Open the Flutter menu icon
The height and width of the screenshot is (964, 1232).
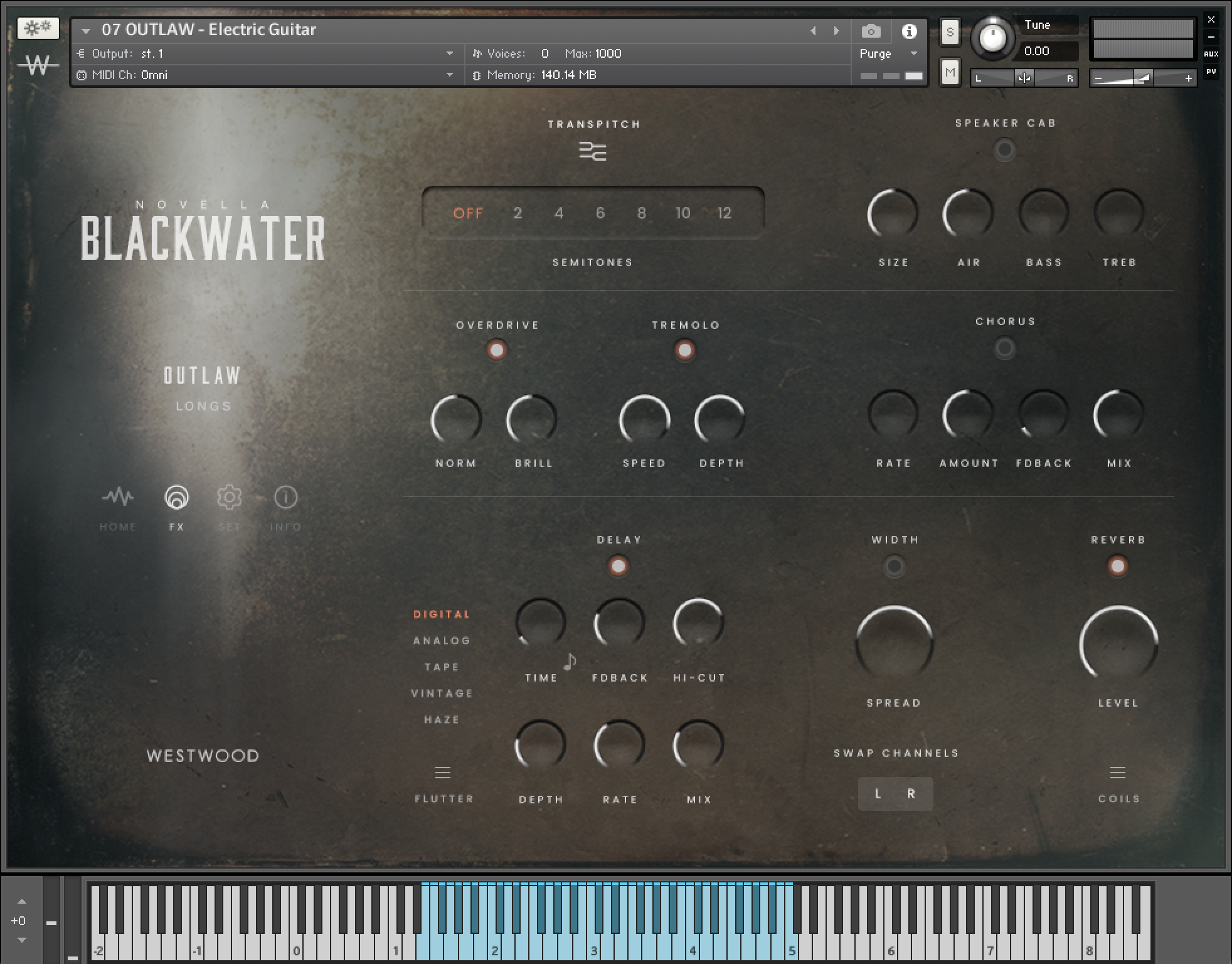(x=443, y=773)
